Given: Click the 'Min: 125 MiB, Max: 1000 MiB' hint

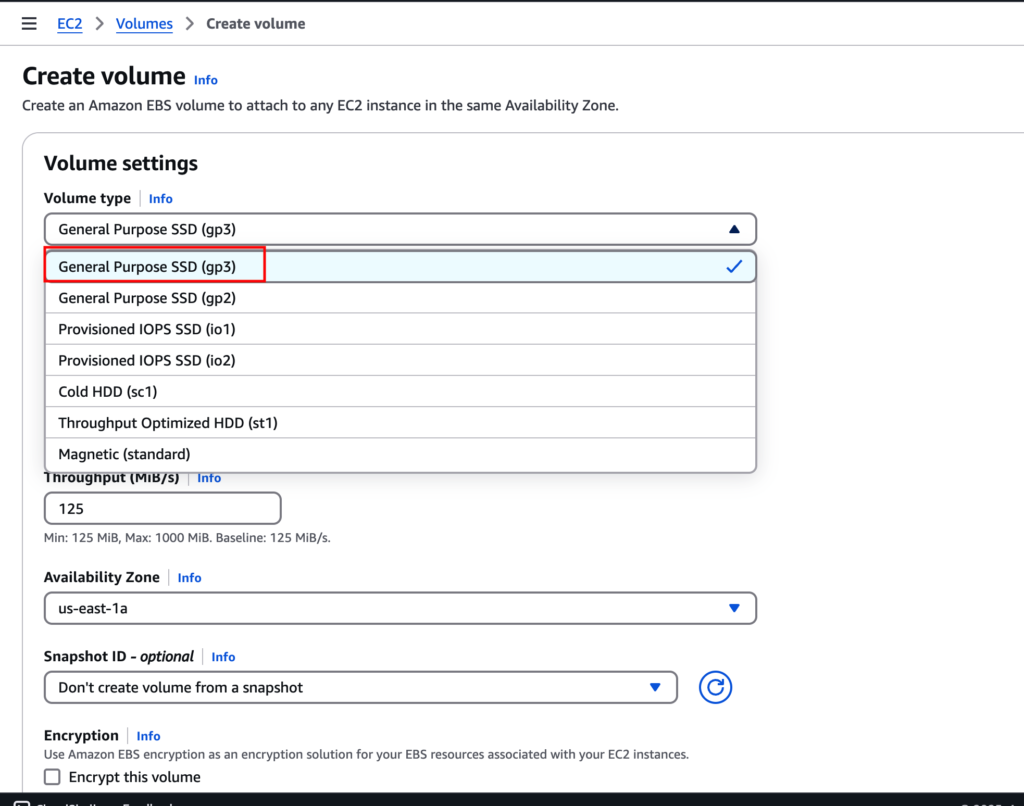Looking at the screenshot, I should (x=187, y=538).
